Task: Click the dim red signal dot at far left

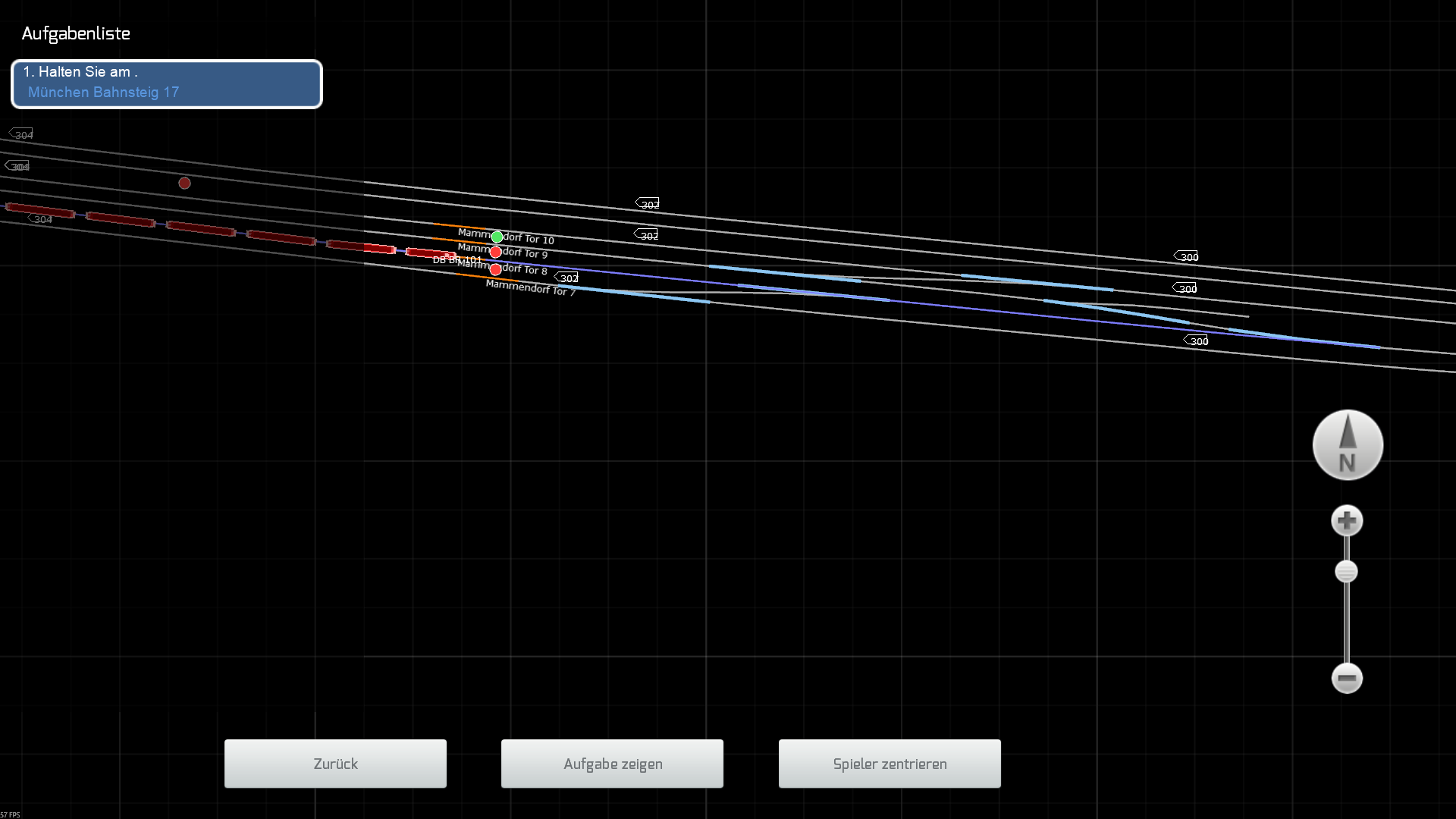Action: [184, 183]
